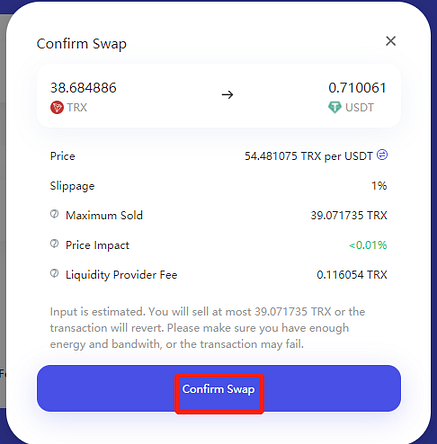Click the 1% slippage value
This screenshot has width=437, height=444.
tap(379, 186)
